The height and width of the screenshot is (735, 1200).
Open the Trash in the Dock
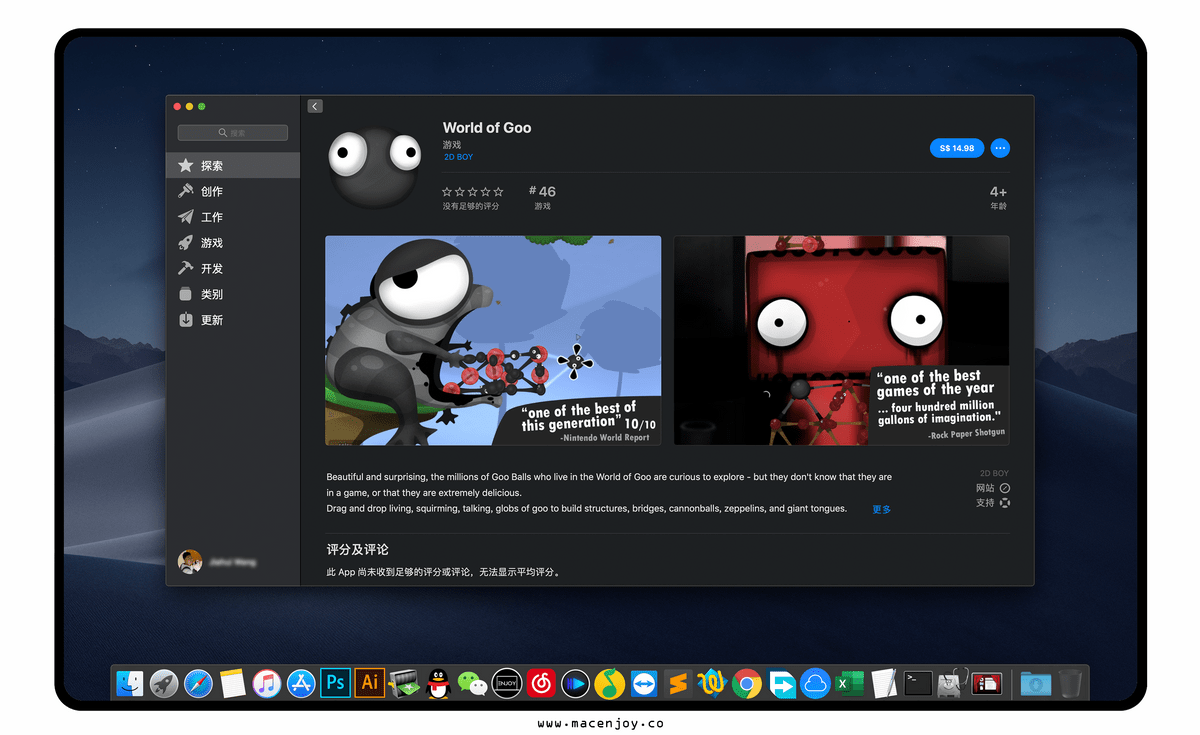[x=1070, y=683]
